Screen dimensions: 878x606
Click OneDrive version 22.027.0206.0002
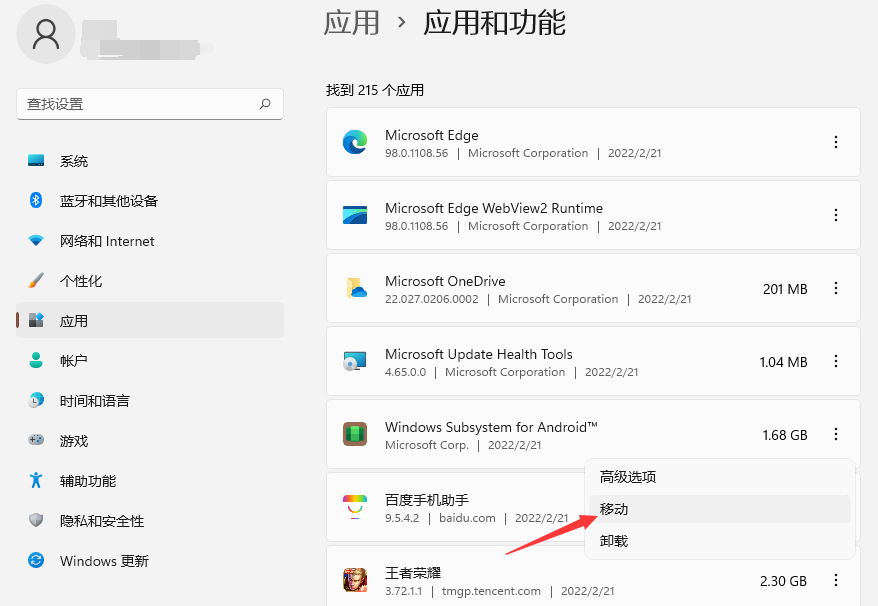click(432, 299)
